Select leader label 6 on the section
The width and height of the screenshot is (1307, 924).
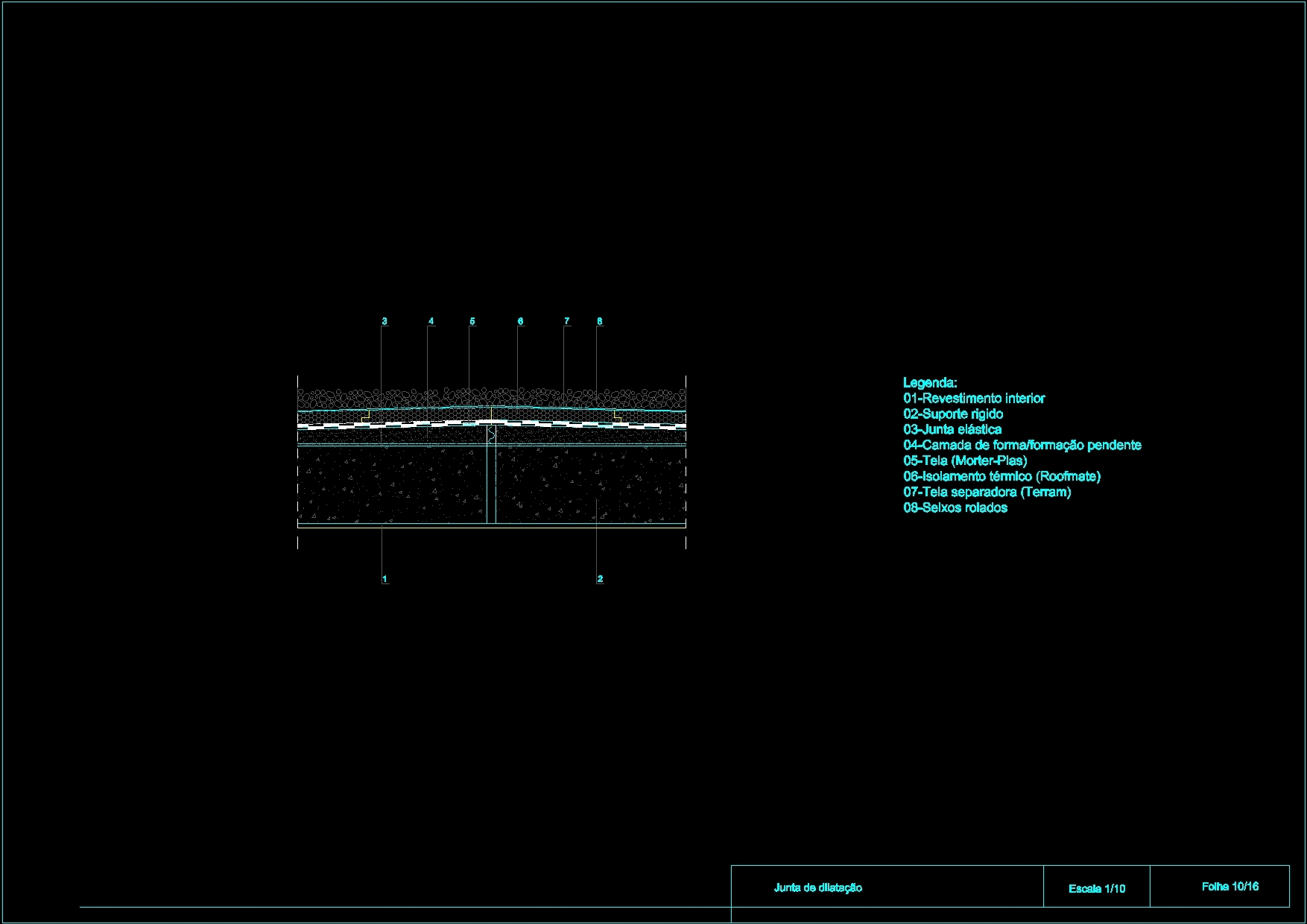point(519,320)
